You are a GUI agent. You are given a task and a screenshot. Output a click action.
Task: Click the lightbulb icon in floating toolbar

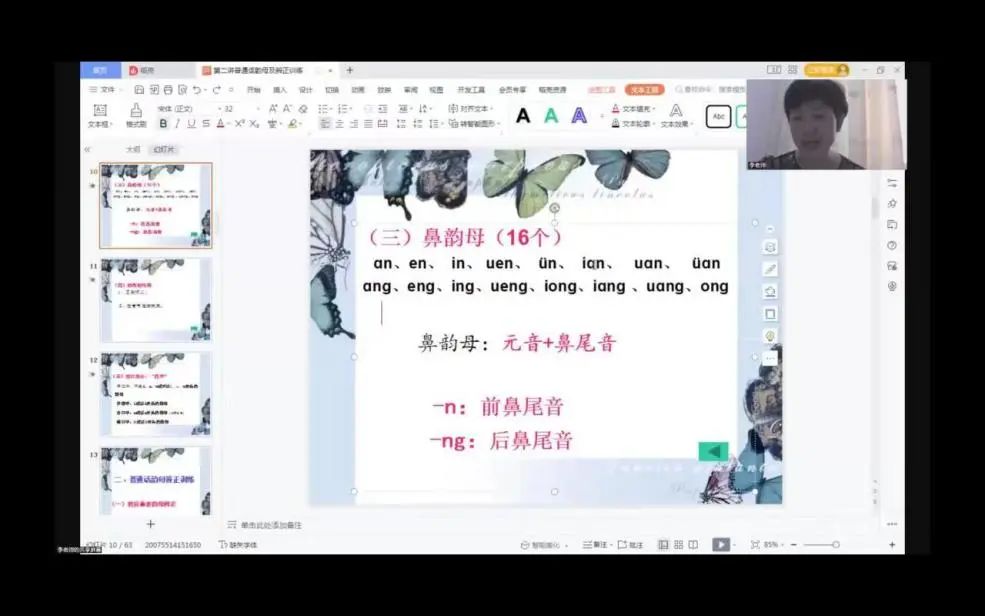(x=770, y=336)
